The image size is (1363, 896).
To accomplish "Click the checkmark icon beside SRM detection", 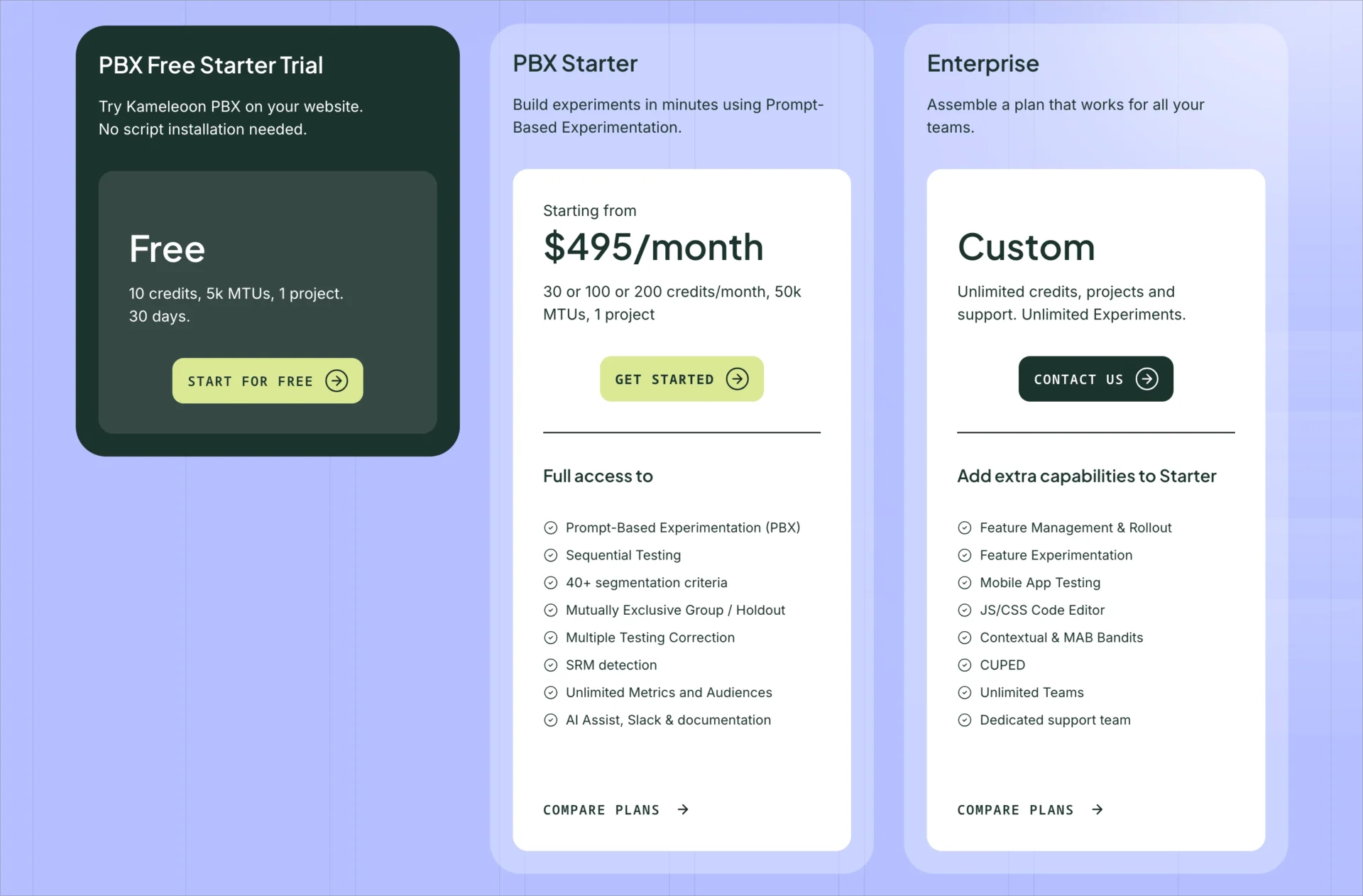I will coord(551,665).
